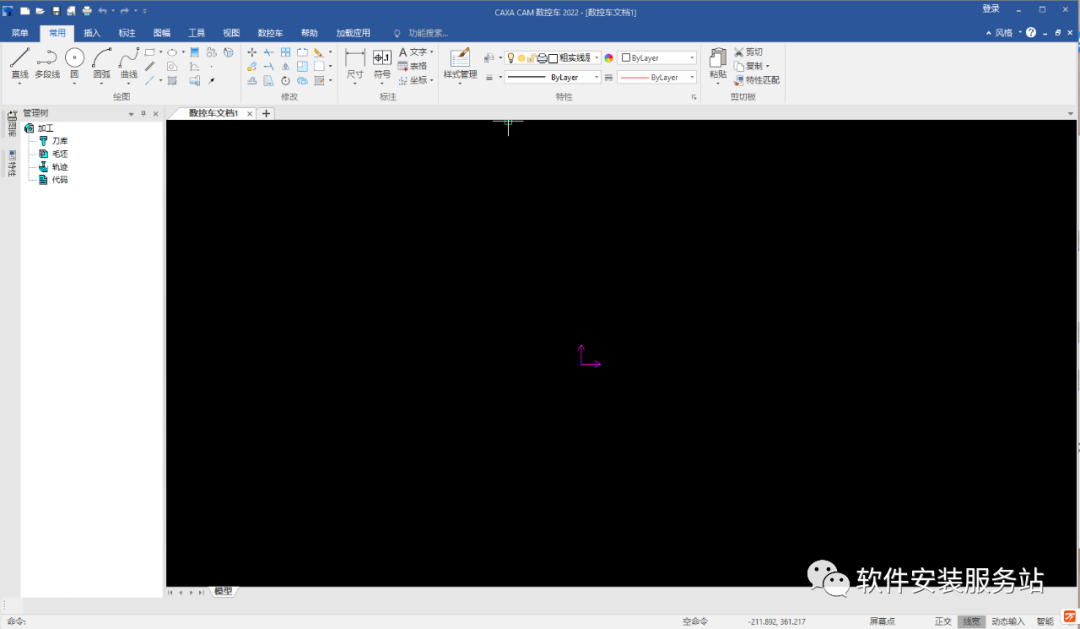Open the 符号 symbol tool
Image resolution: width=1080 pixels, height=629 pixels.
[382, 64]
